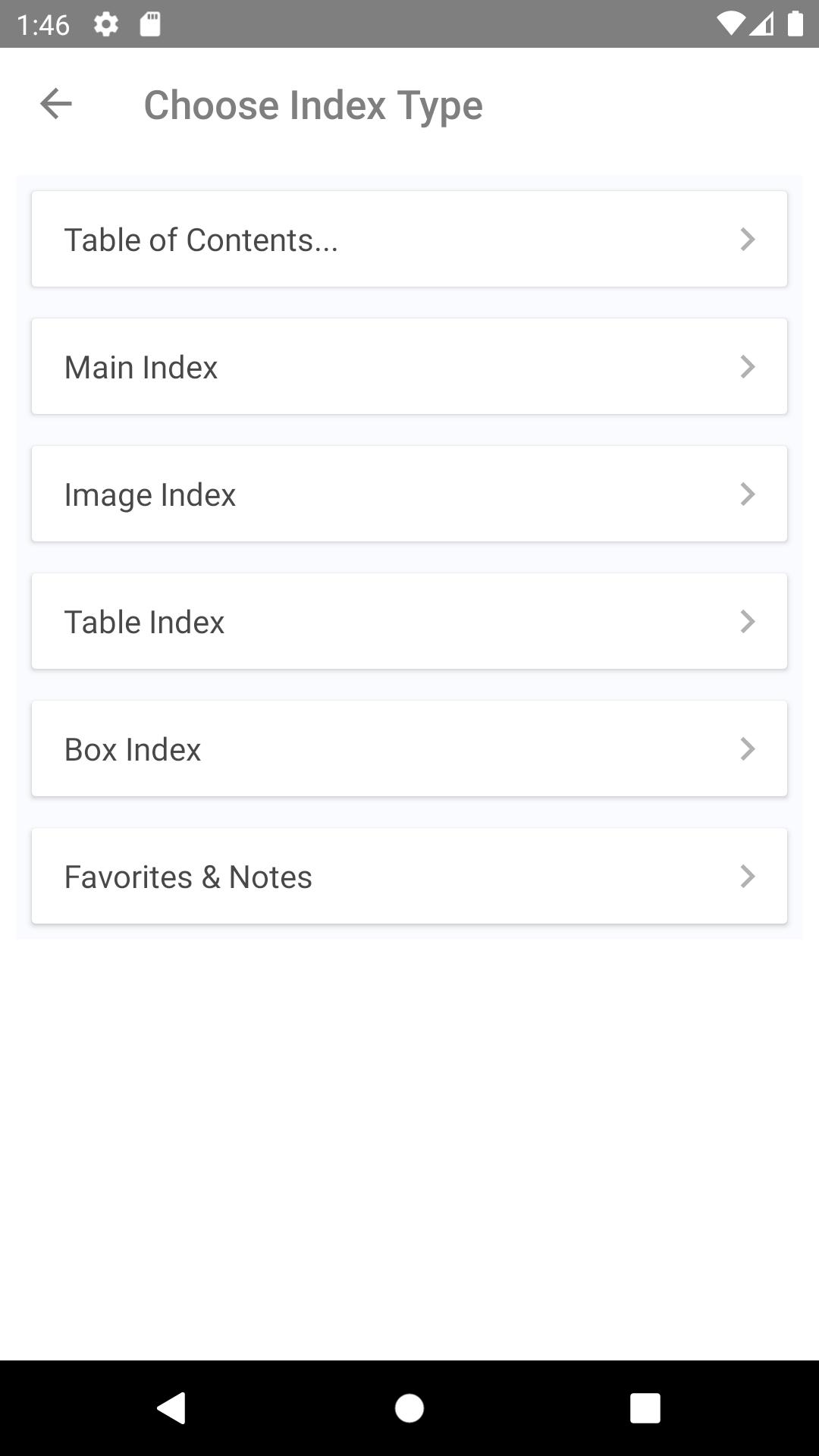Screen dimensions: 819x1456
Task: Tap the battery status icon
Action: pos(795,24)
